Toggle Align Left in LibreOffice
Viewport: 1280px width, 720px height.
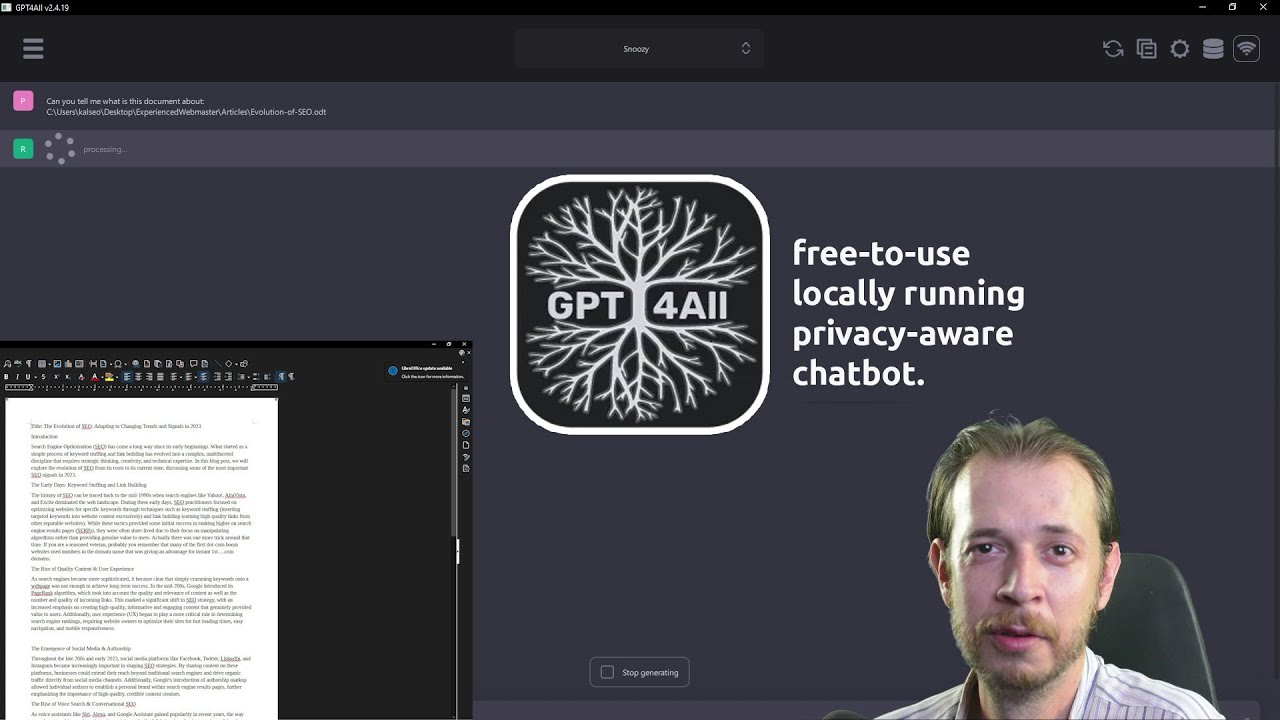point(127,377)
